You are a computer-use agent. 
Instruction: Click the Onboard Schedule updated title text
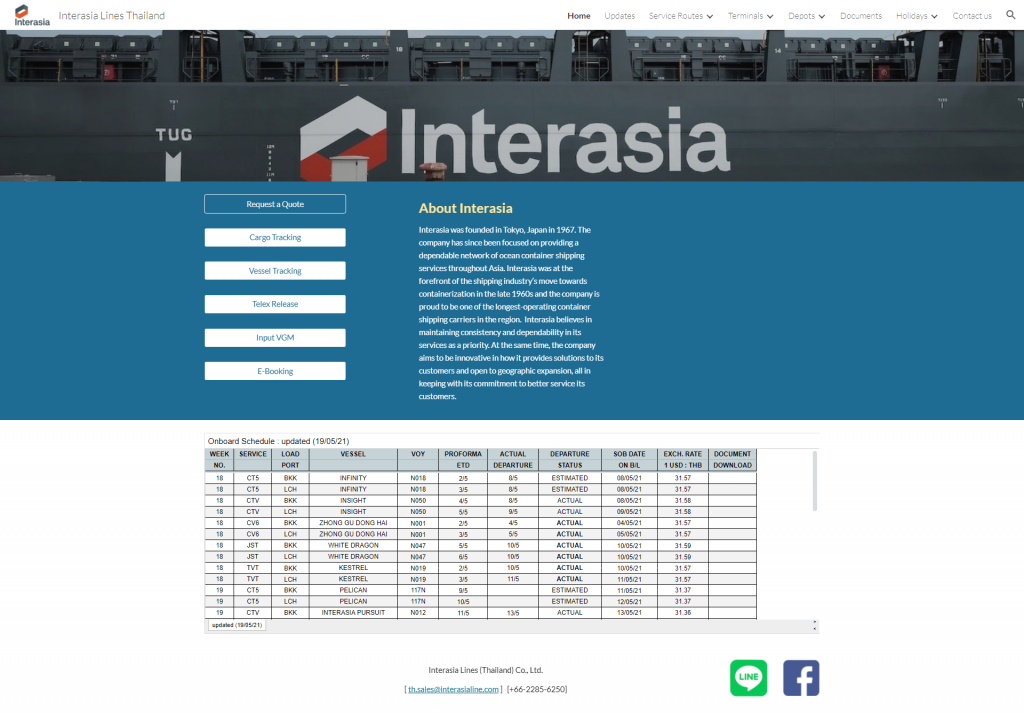click(278, 441)
